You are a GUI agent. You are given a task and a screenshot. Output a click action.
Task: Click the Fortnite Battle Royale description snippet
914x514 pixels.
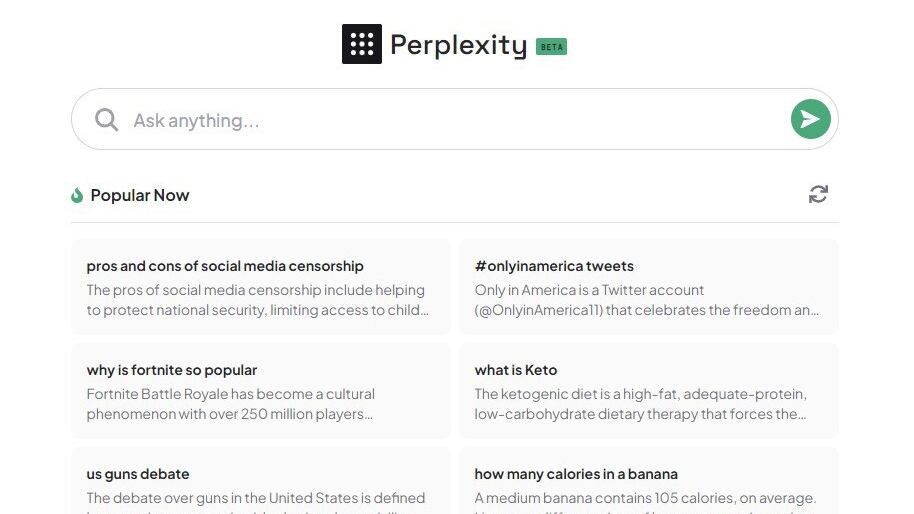coord(231,404)
